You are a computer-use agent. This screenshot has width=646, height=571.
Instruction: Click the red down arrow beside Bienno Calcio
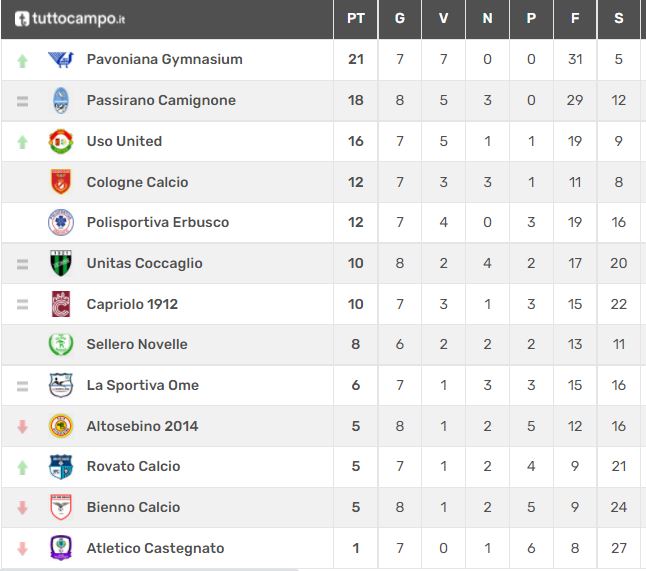(x=22, y=508)
